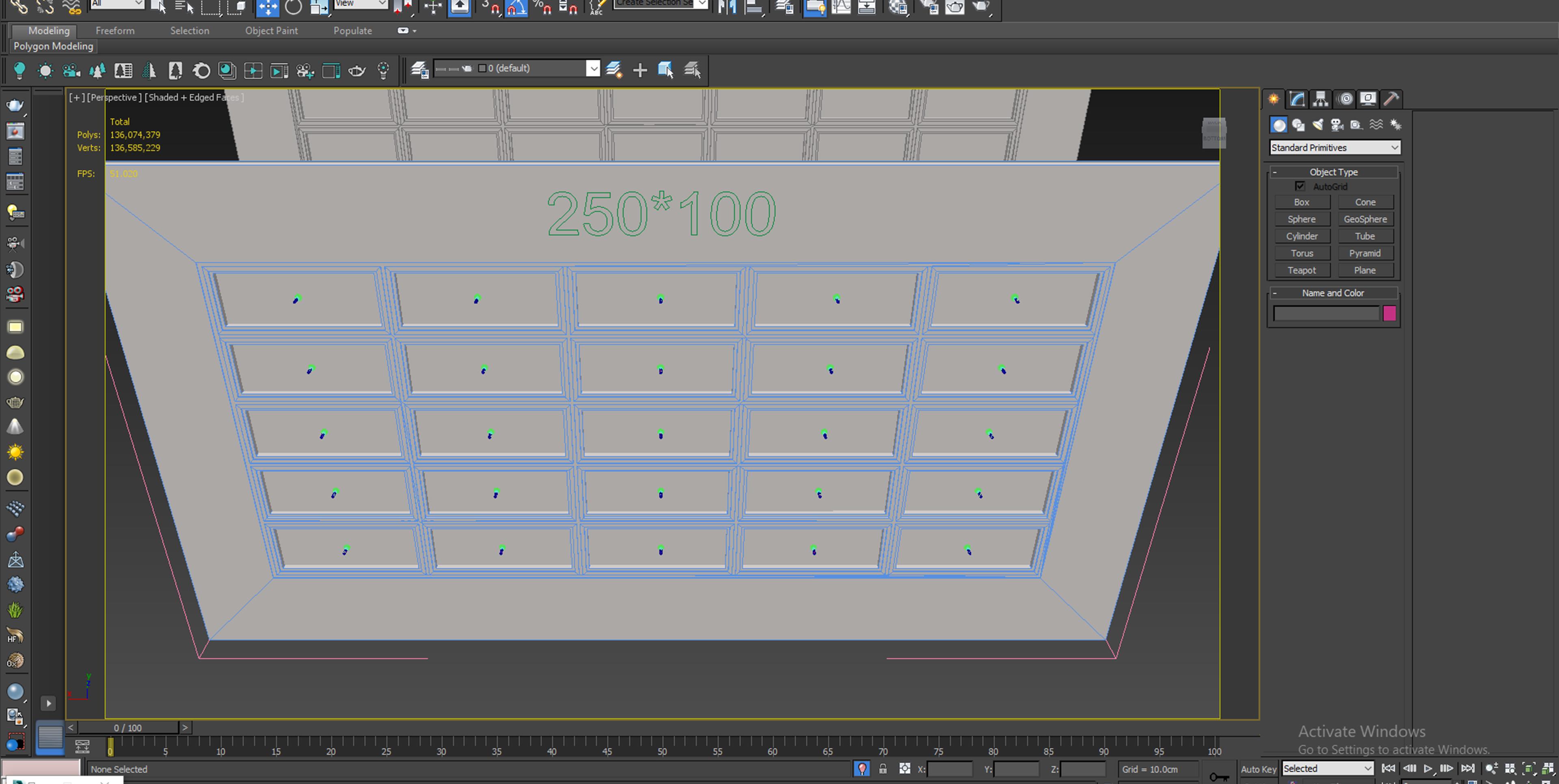Toggle the Auto Key button

pyautogui.click(x=1258, y=769)
